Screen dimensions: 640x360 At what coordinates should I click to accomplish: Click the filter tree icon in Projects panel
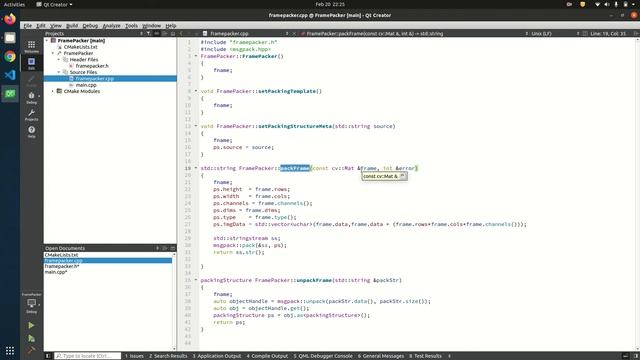tap(149, 33)
